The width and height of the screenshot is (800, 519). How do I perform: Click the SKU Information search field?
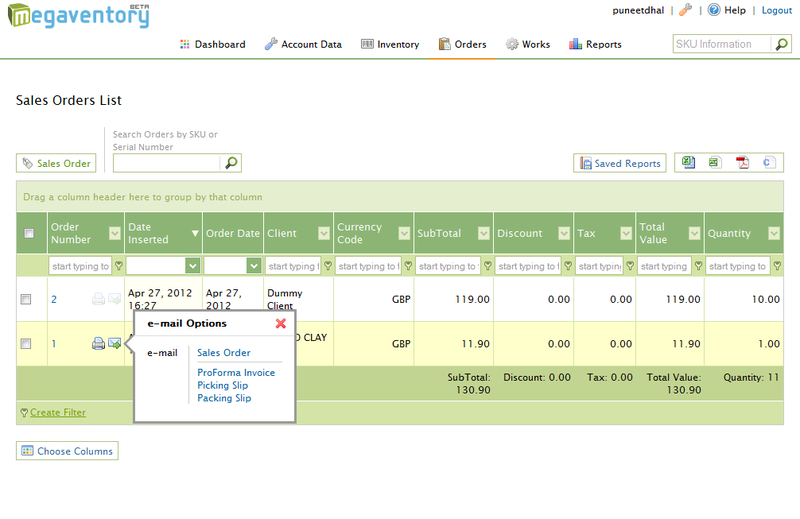click(721, 44)
